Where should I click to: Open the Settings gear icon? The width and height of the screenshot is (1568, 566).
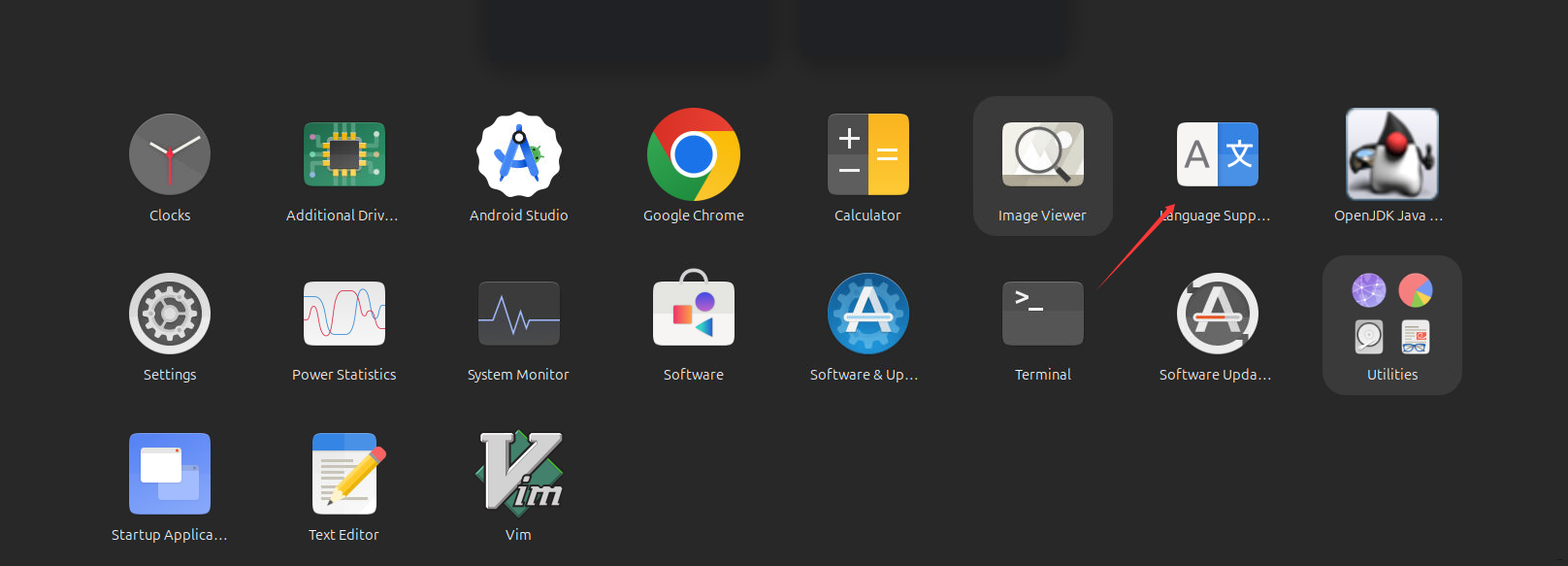[170, 315]
